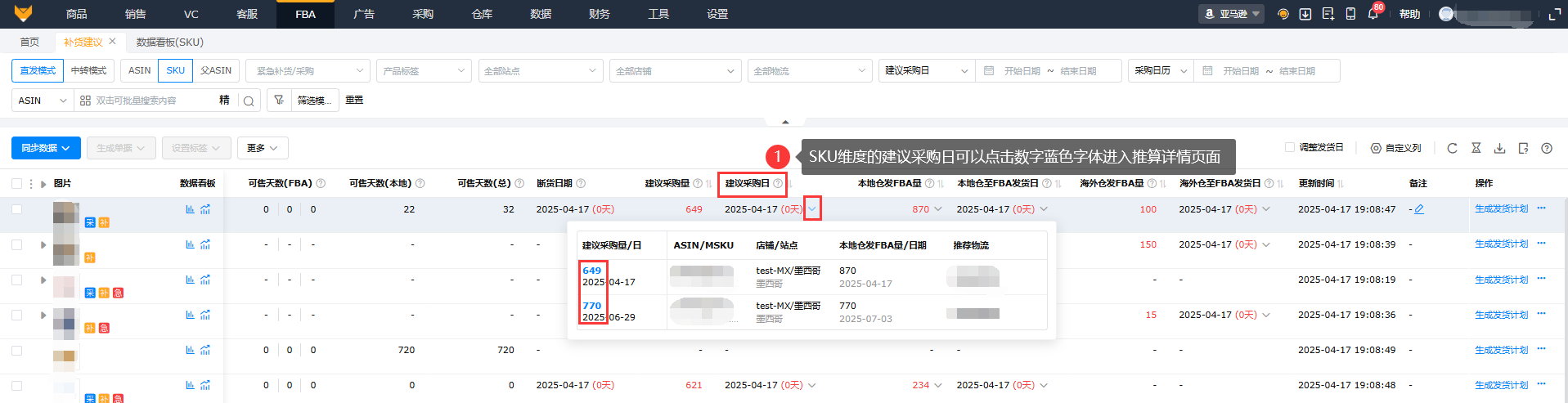Click help icon next to 可售天数(FBA) header
This screenshot has width=1568, height=403.
(321, 183)
